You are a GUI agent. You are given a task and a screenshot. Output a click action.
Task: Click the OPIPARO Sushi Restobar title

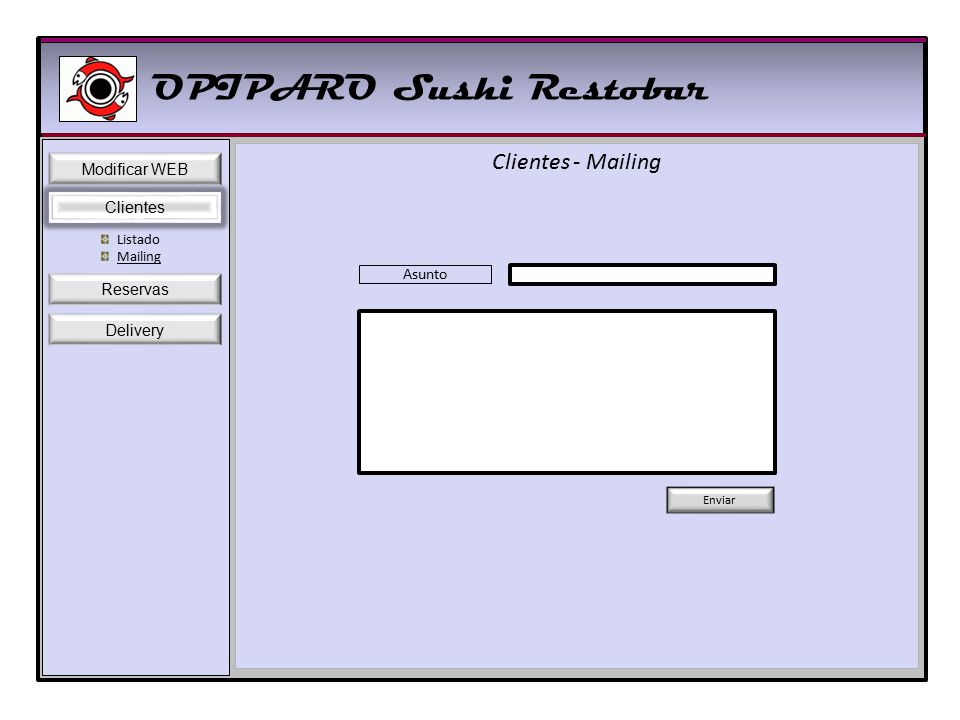430,89
